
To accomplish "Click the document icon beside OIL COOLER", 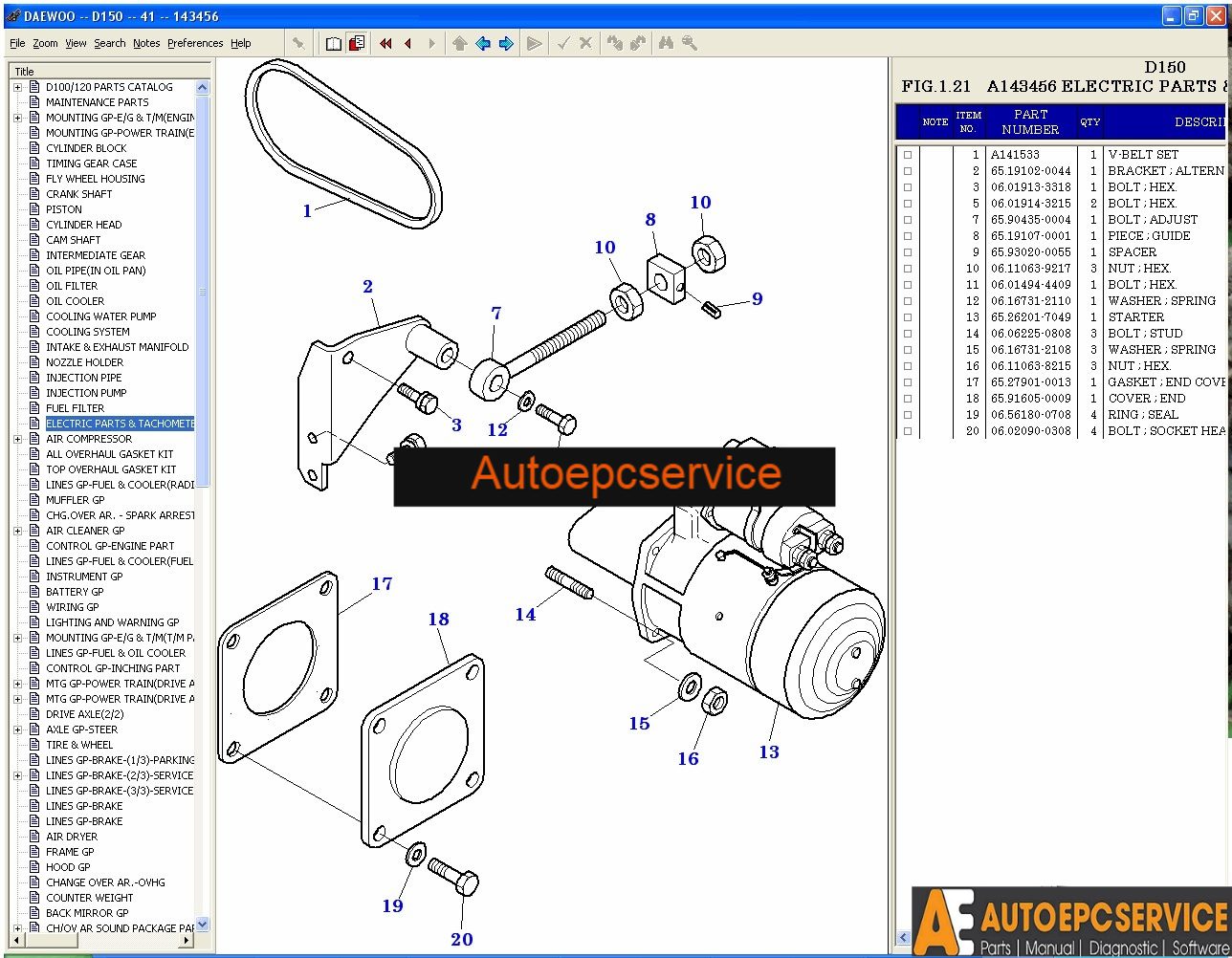I will point(34,301).
